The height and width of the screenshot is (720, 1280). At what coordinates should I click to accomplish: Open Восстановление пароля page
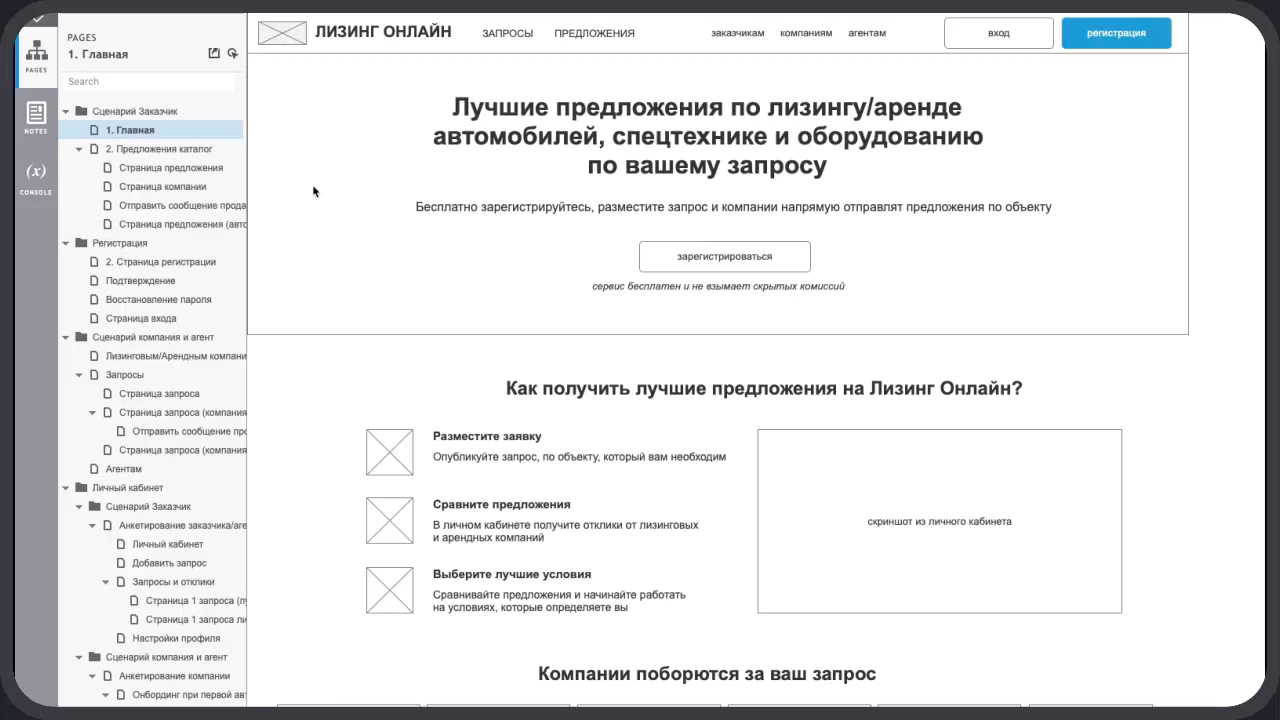pyautogui.click(x=158, y=299)
